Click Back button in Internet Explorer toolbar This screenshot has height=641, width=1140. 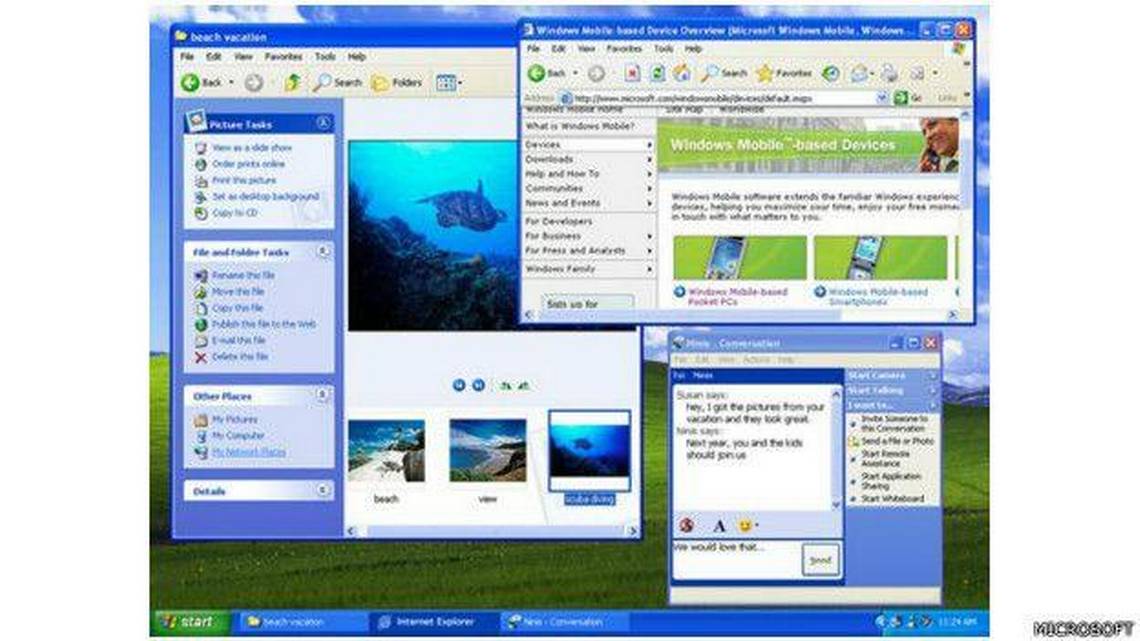pyautogui.click(x=547, y=73)
